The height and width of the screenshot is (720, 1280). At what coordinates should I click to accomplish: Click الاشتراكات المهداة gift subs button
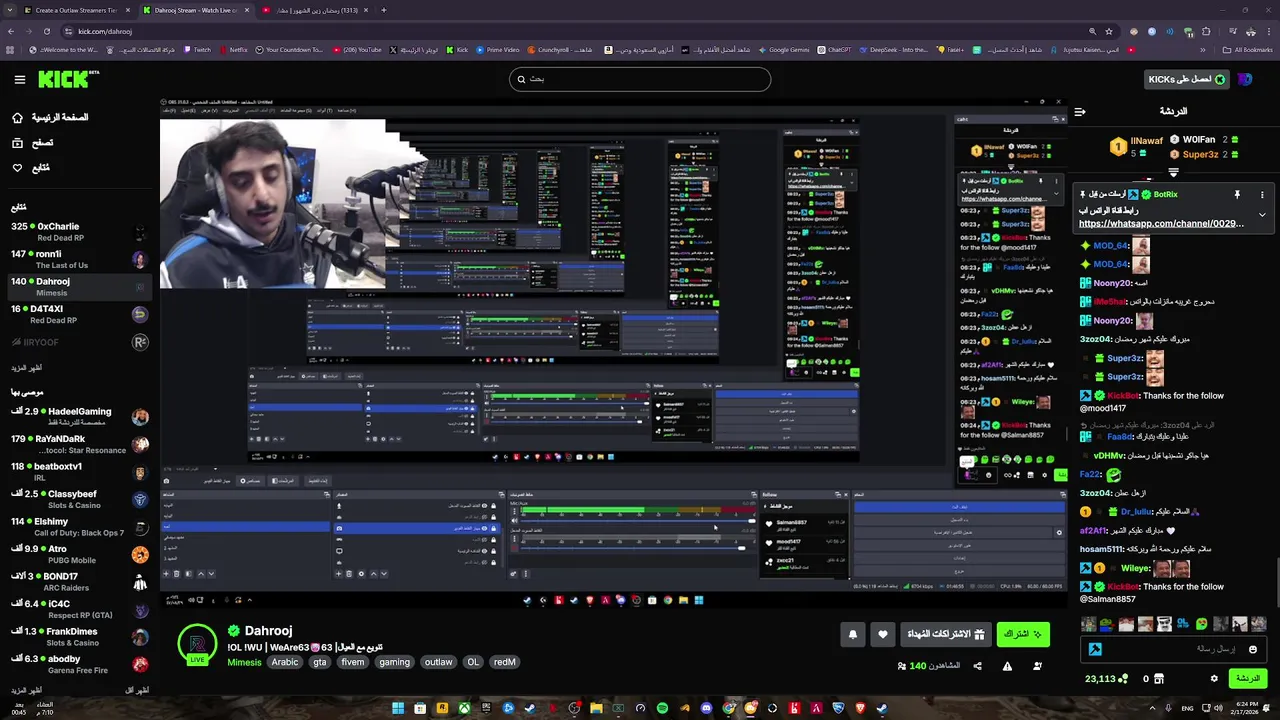946,635
